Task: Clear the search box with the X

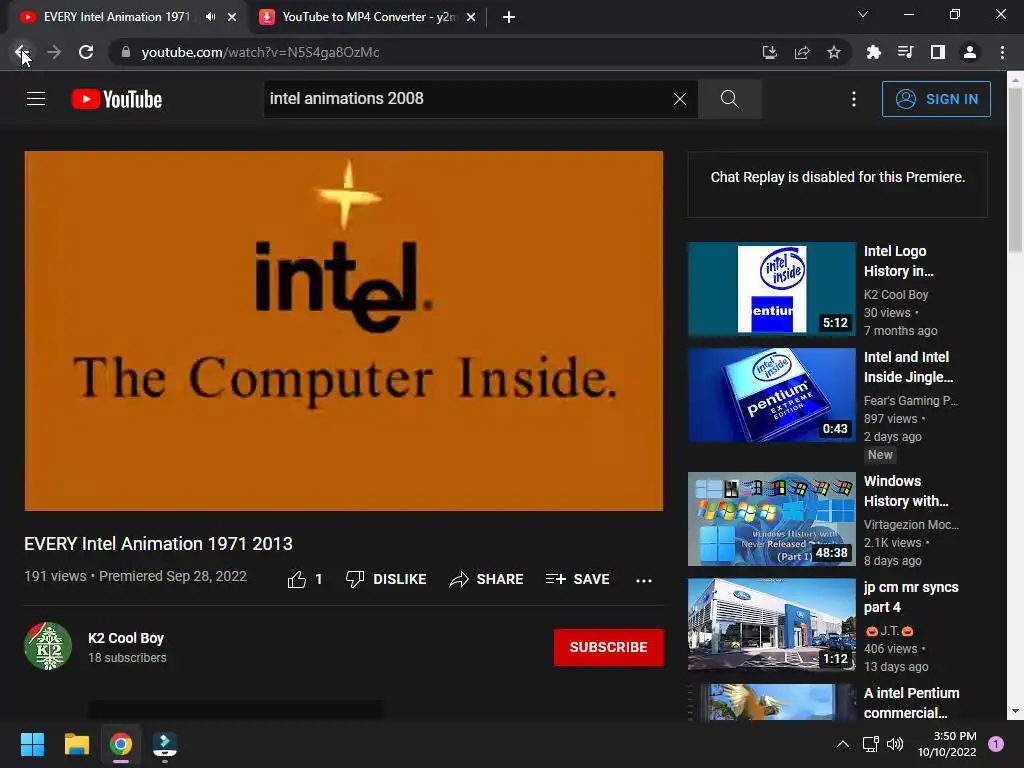Action: pyautogui.click(x=680, y=99)
